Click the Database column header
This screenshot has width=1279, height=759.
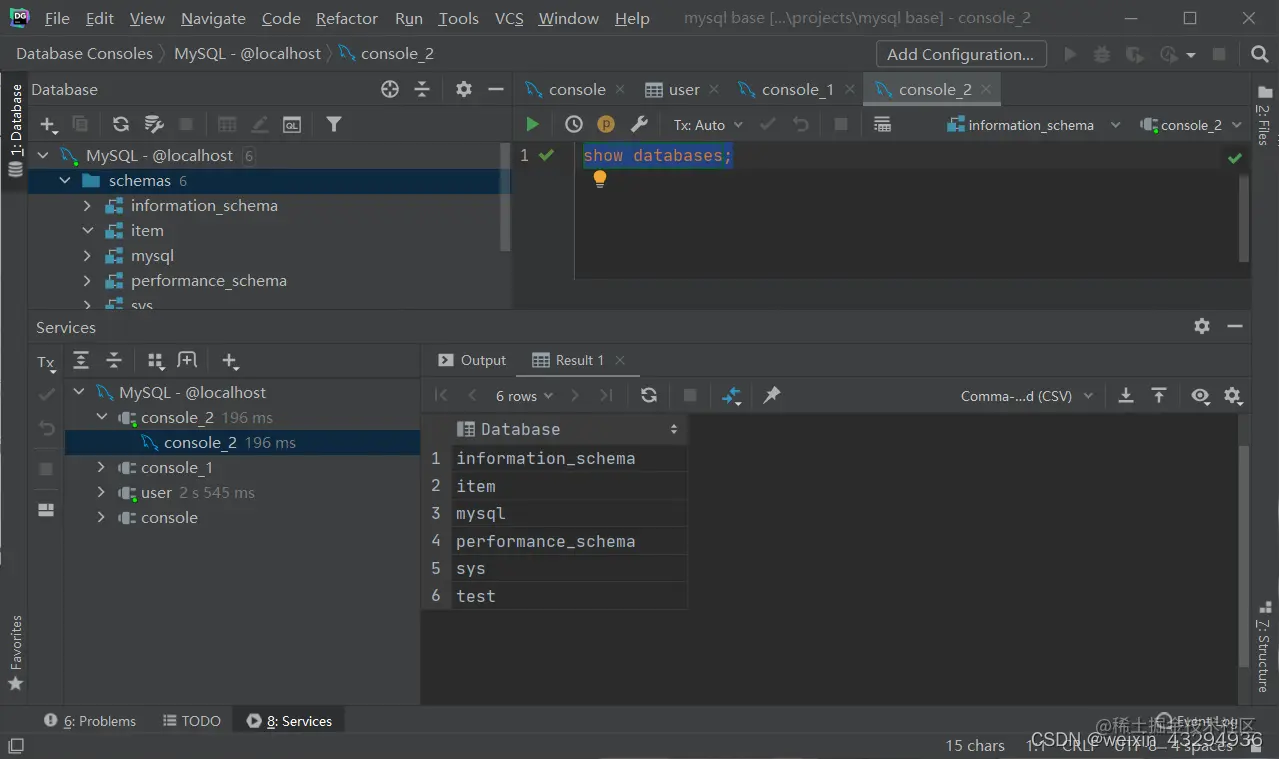pyautogui.click(x=568, y=429)
